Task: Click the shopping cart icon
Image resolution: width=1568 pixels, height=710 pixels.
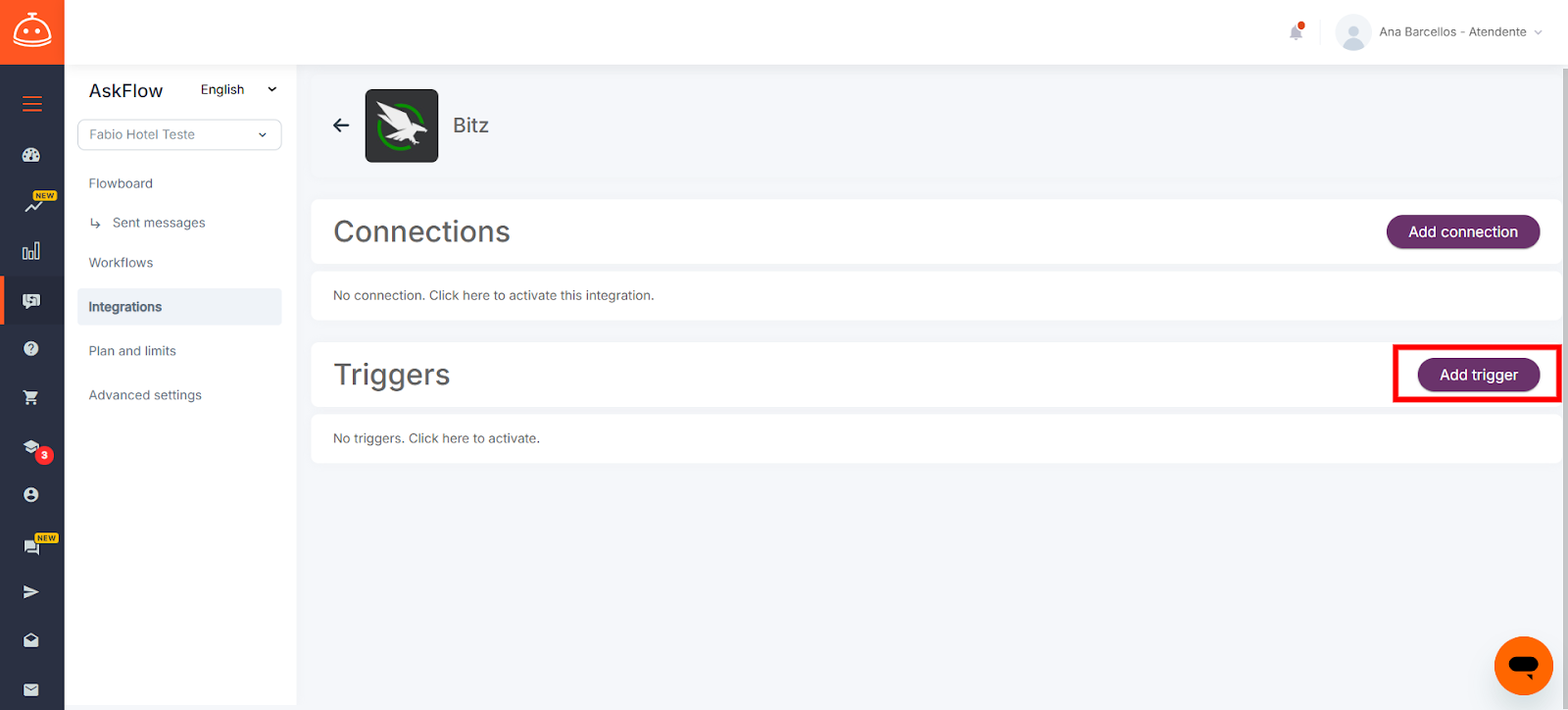Action: [31, 397]
